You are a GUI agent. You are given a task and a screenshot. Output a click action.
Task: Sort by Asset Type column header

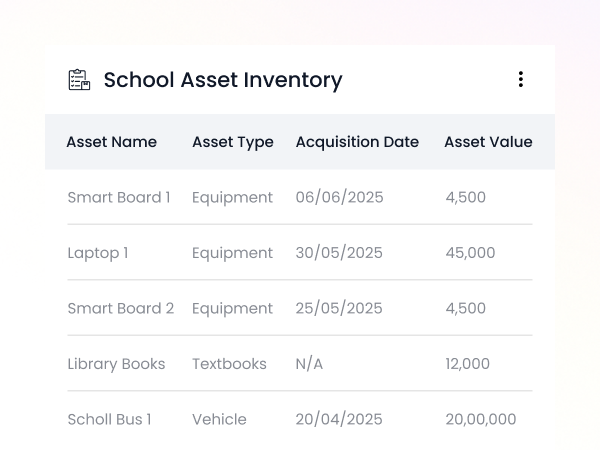click(233, 142)
